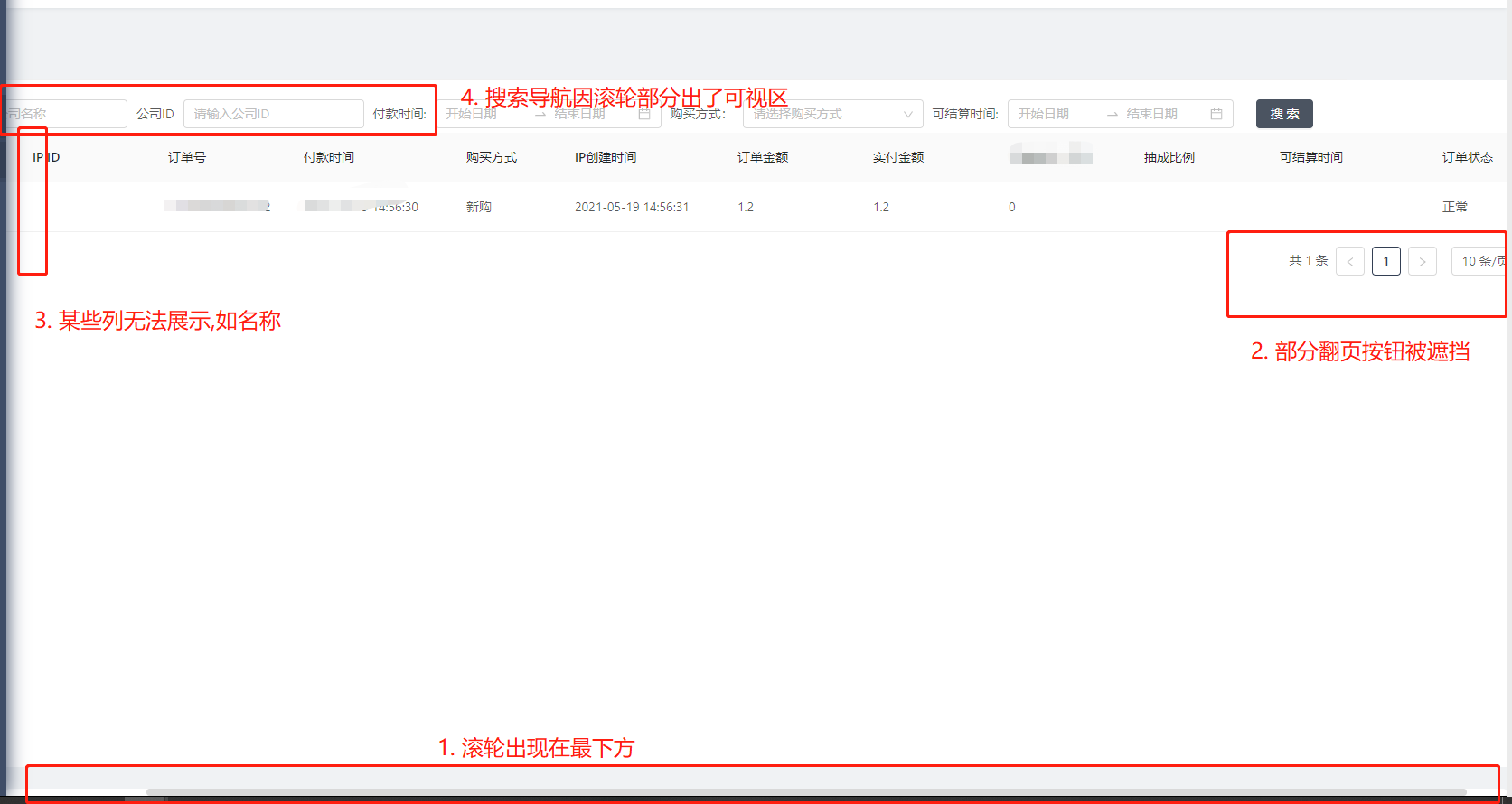Go to the next page arrow

tap(1423, 261)
